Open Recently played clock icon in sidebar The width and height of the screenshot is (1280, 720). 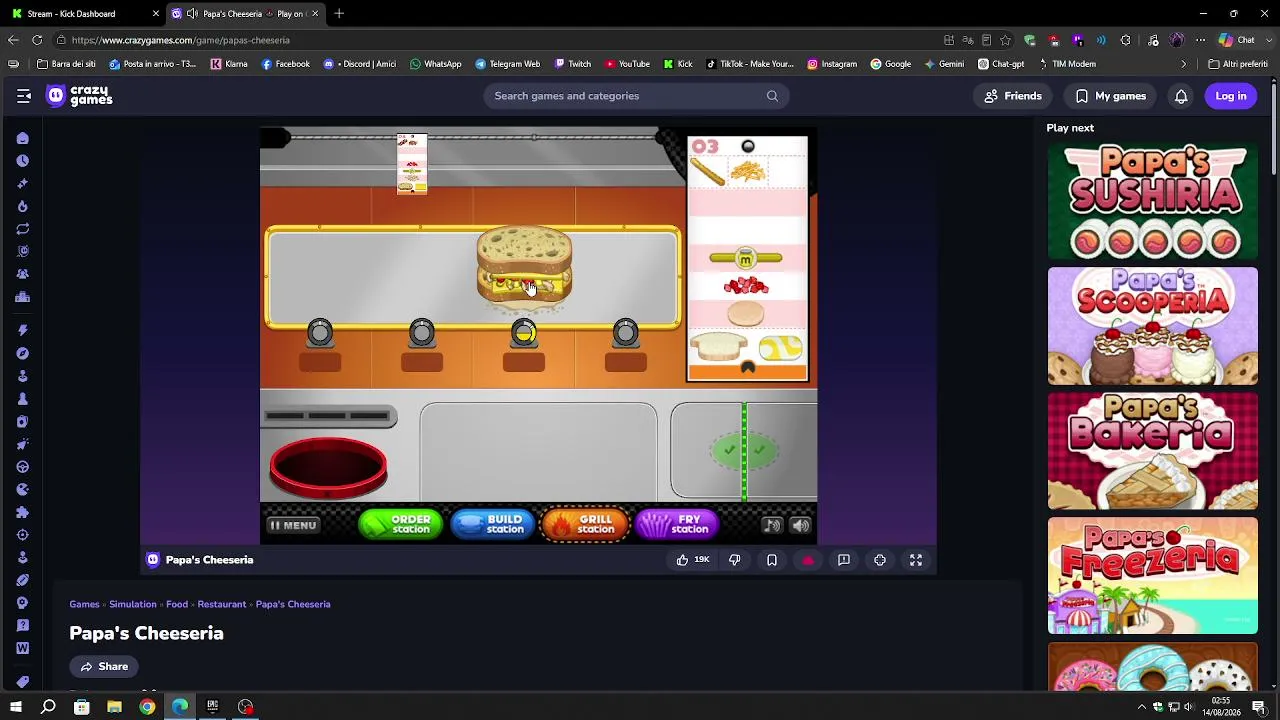point(23,161)
